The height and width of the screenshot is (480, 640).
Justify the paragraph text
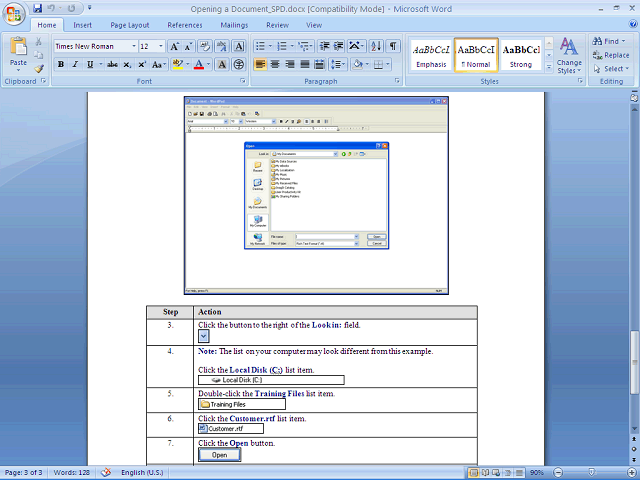305,64
